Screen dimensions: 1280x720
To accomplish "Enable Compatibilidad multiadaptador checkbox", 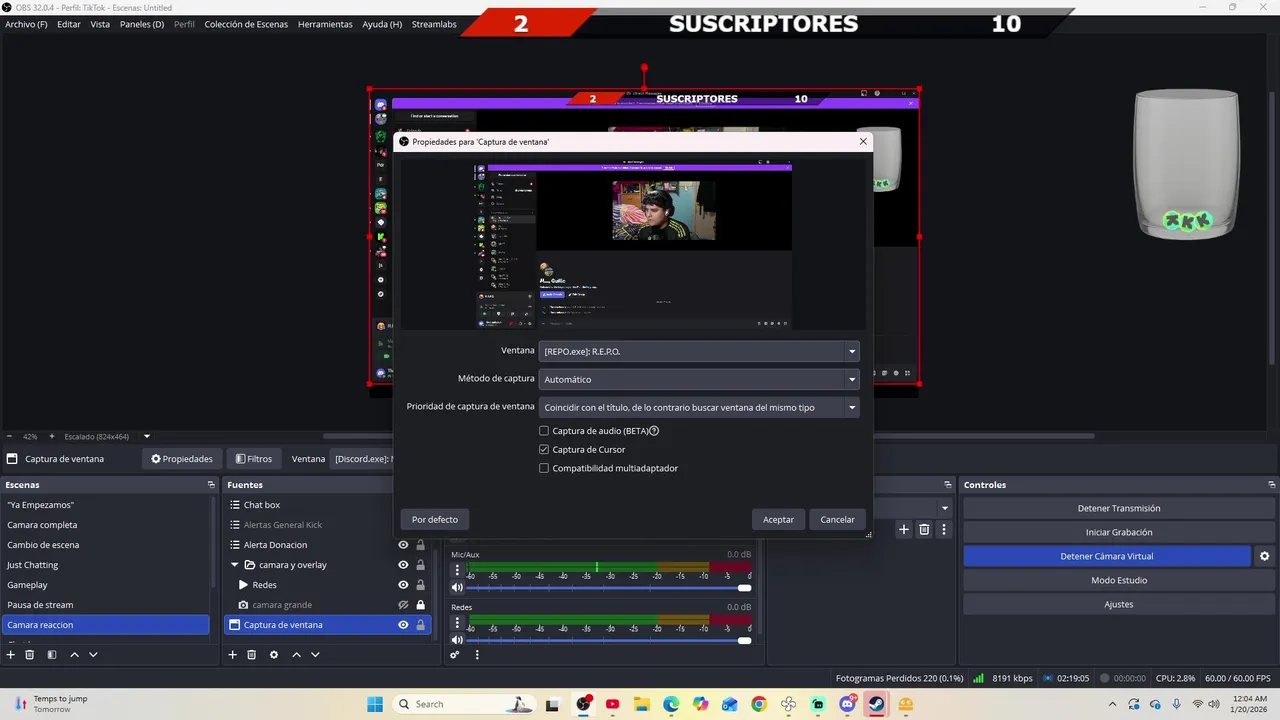I will (544, 468).
